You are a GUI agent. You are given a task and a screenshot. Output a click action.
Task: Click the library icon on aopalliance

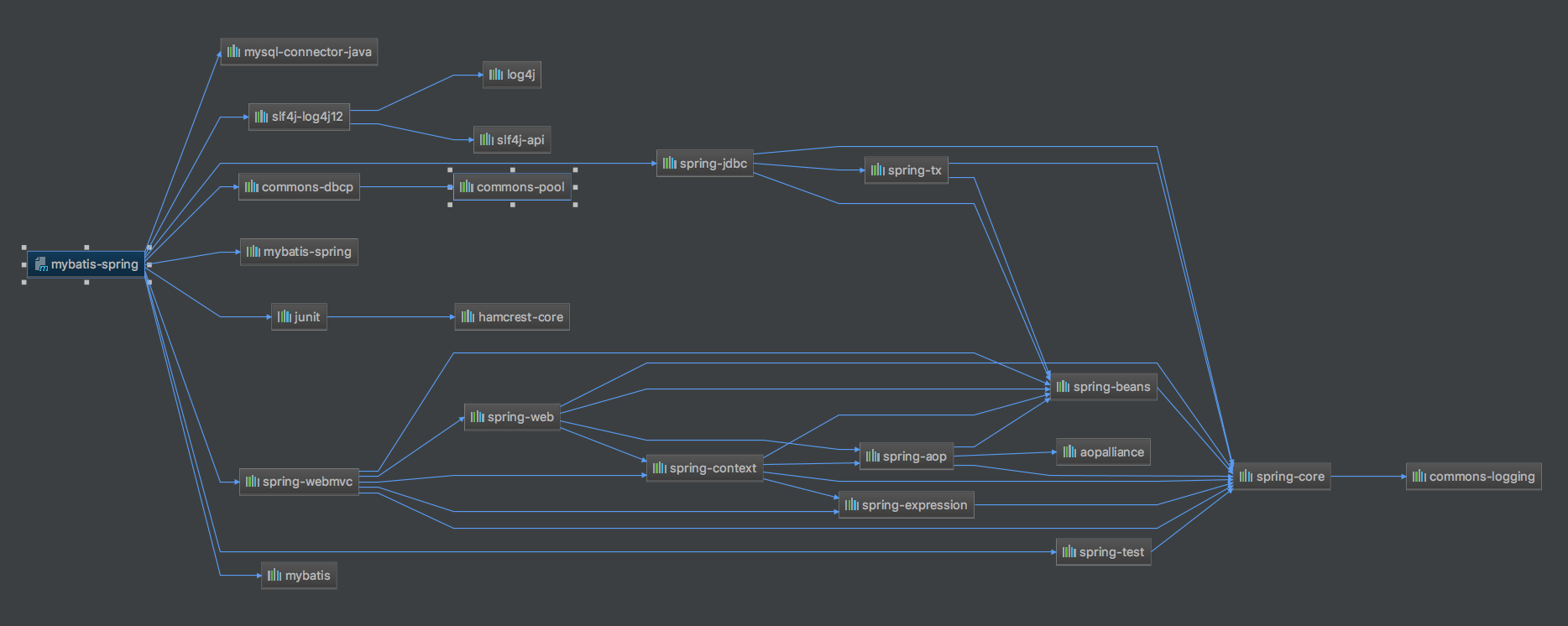click(1069, 452)
